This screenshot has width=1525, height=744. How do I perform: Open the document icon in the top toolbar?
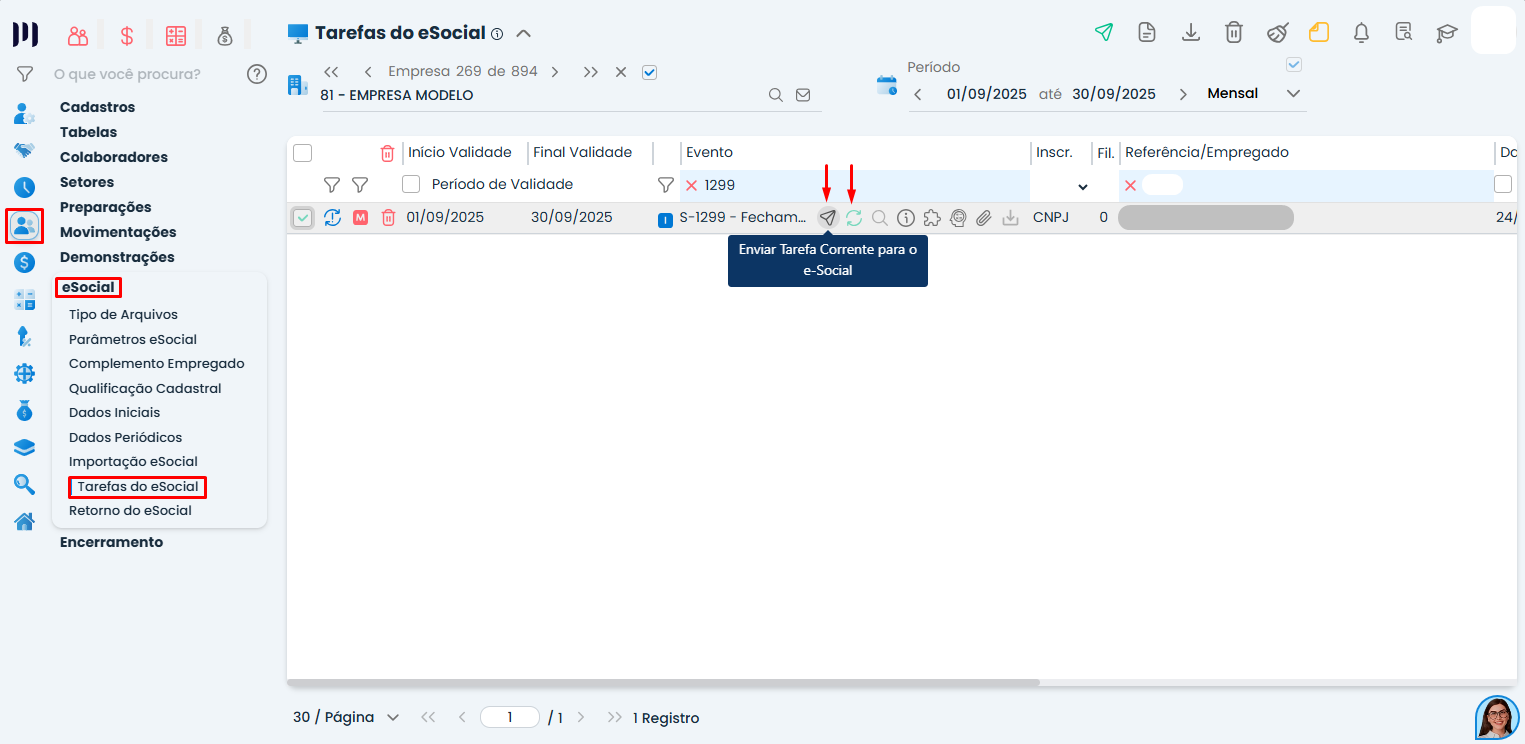point(1147,32)
